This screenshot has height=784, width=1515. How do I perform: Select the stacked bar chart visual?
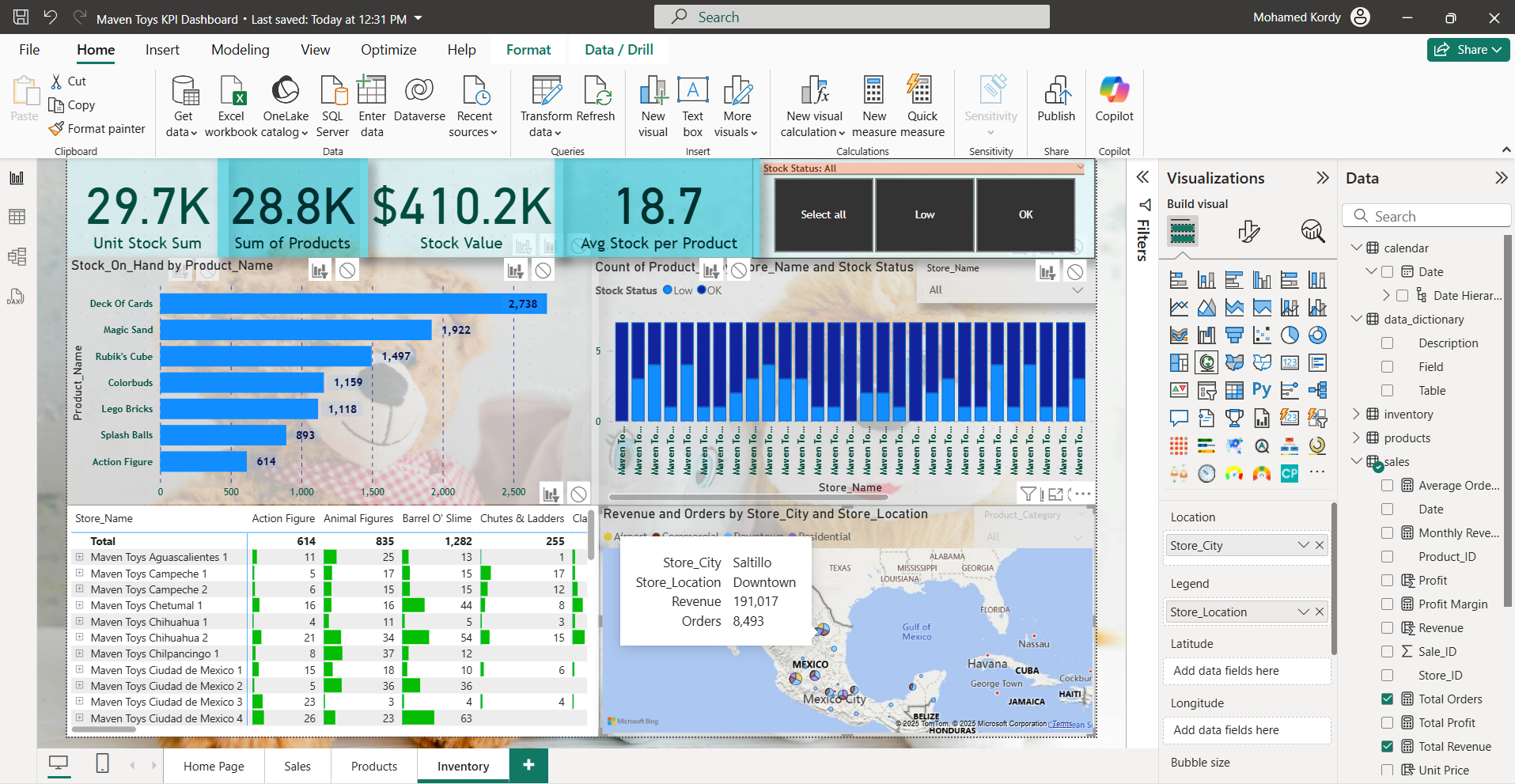pos(1179,280)
